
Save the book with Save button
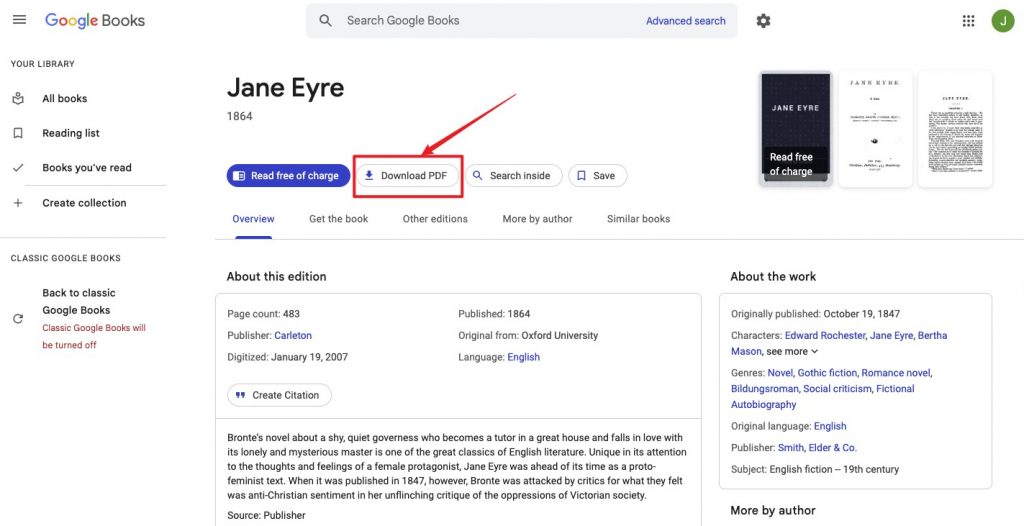(598, 176)
